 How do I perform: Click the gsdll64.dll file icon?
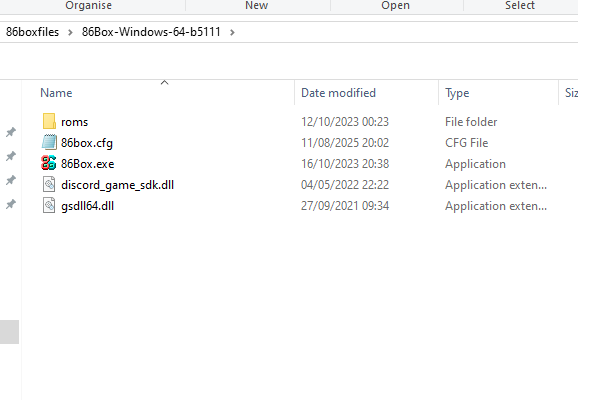tap(49, 206)
